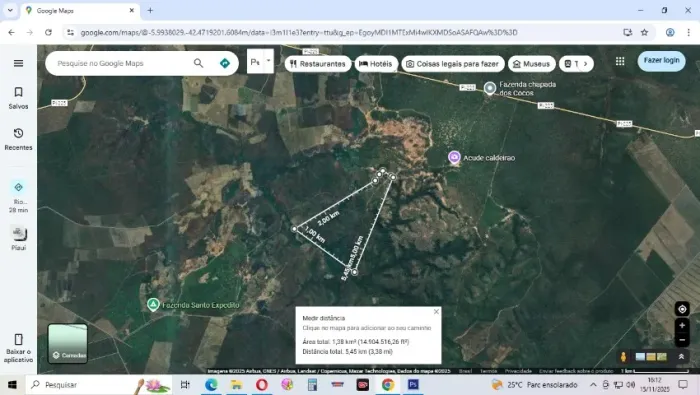
Task: Open the Termos link
Action: [488, 371]
